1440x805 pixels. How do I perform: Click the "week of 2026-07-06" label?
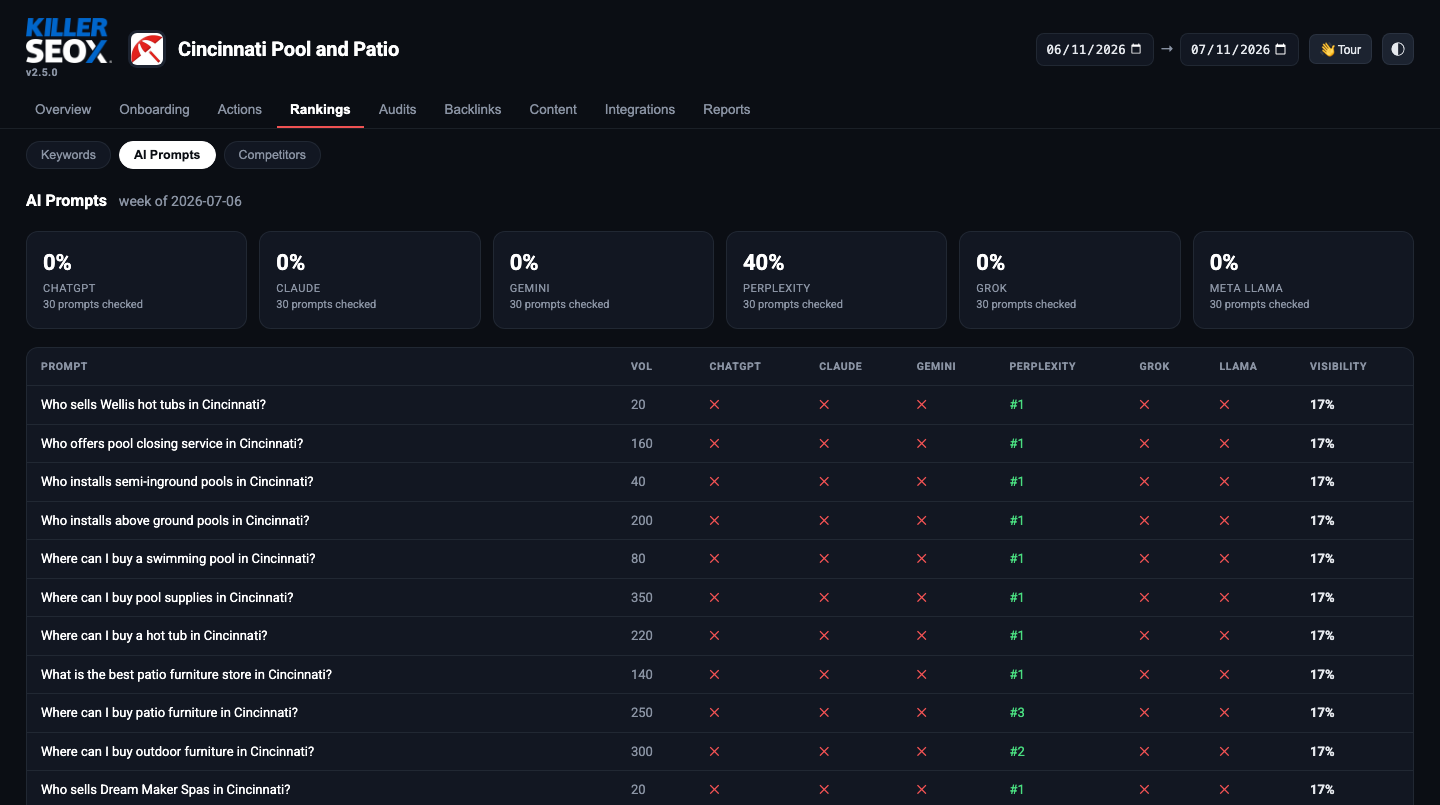(180, 201)
